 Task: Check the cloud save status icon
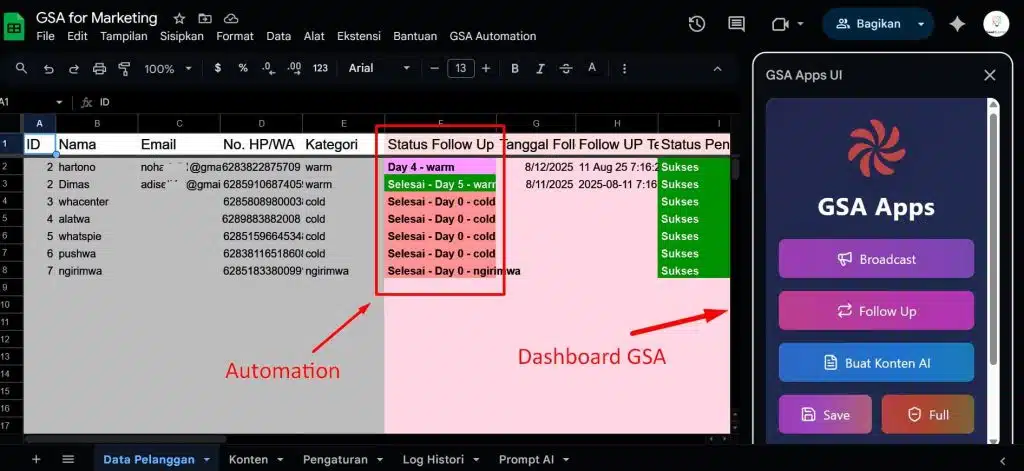tap(231, 18)
